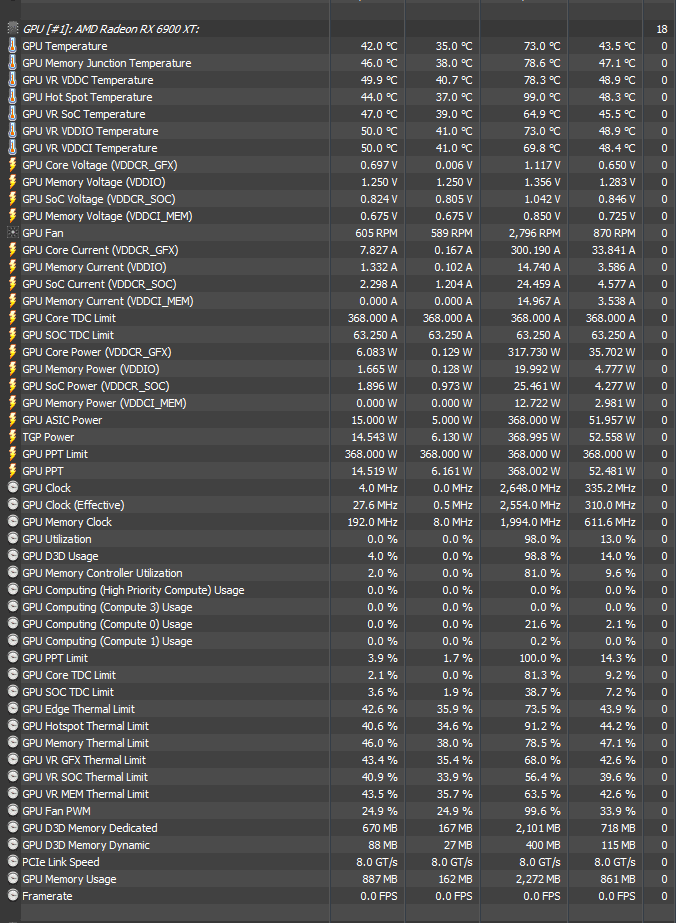Select the GPU Memory Controller Utilization label
The width and height of the screenshot is (676, 923).
[102, 573]
